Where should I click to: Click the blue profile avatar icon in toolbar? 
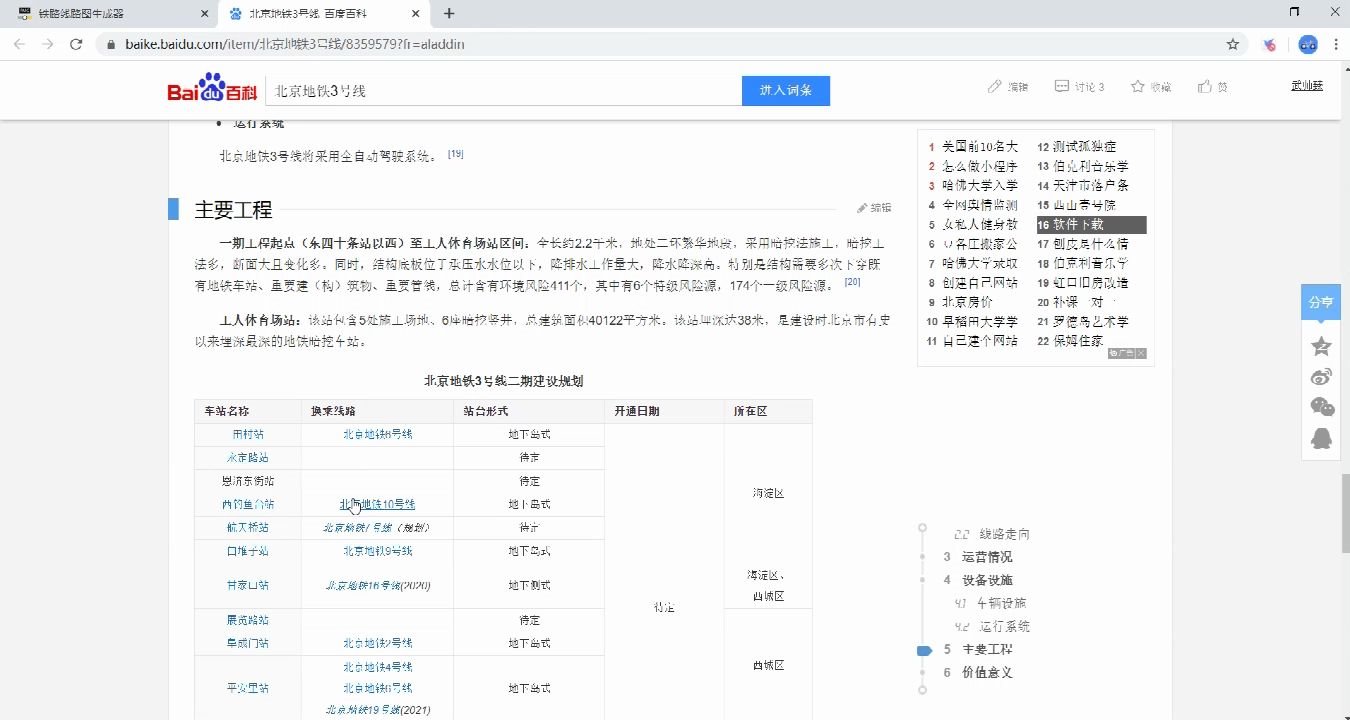click(1307, 44)
